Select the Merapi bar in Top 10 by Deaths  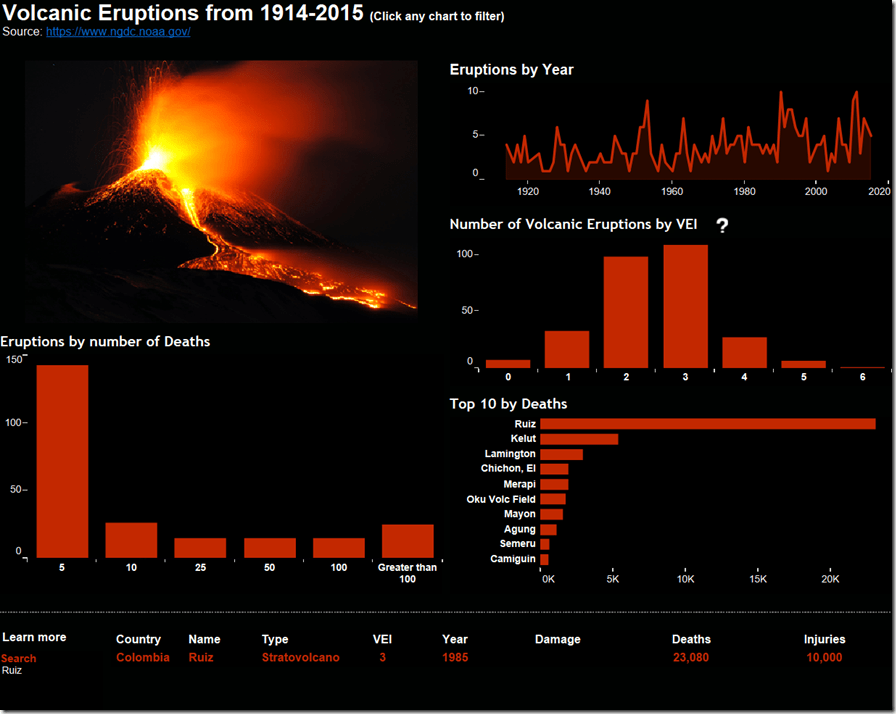click(553, 483)
